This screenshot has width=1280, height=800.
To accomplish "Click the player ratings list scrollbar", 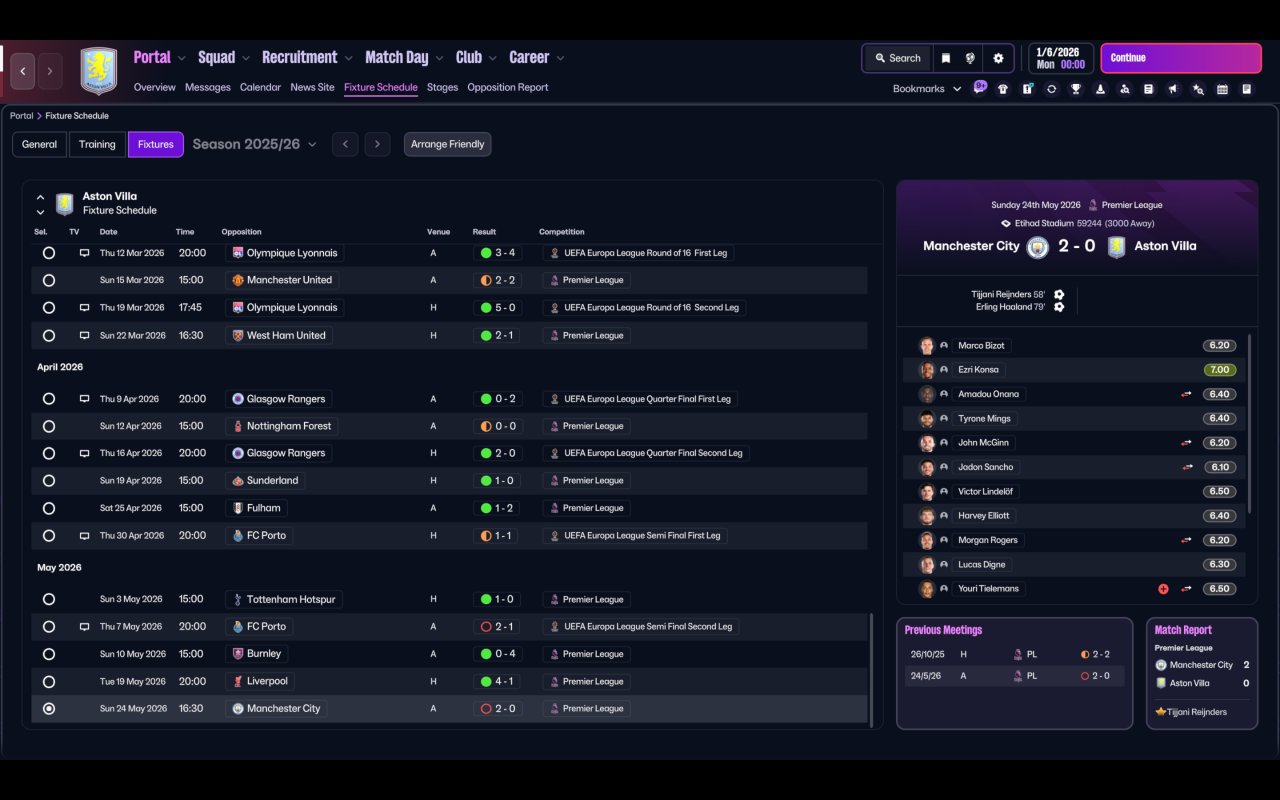I will tap(1250, 424).
